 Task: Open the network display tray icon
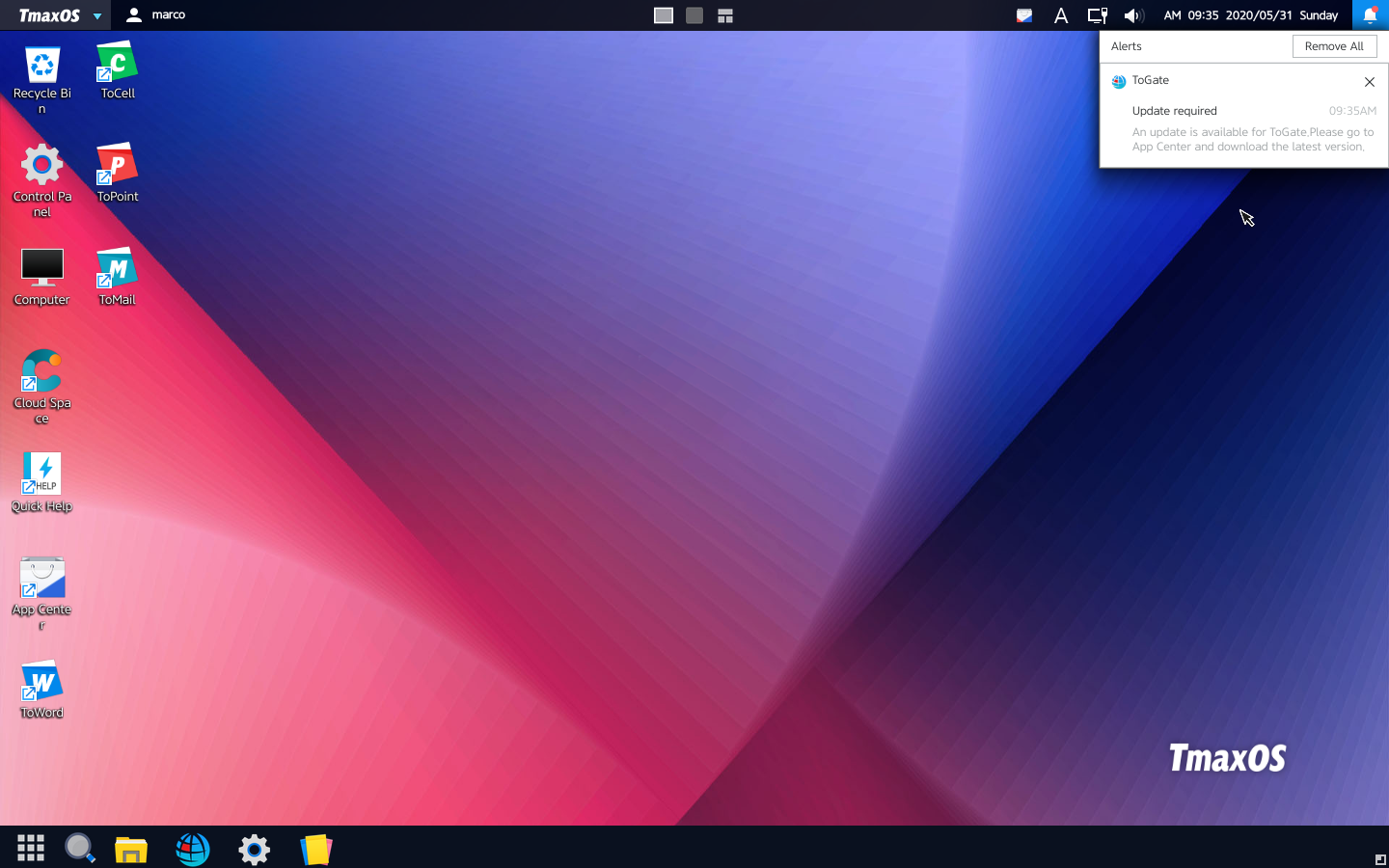[1098, 15]
